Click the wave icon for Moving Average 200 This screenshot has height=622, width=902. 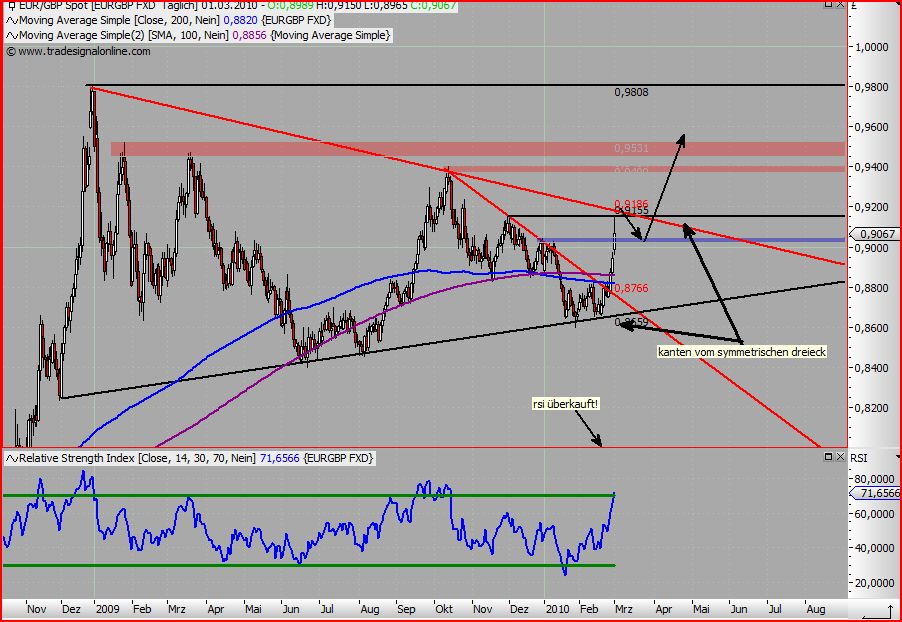[x=11, y=20]
